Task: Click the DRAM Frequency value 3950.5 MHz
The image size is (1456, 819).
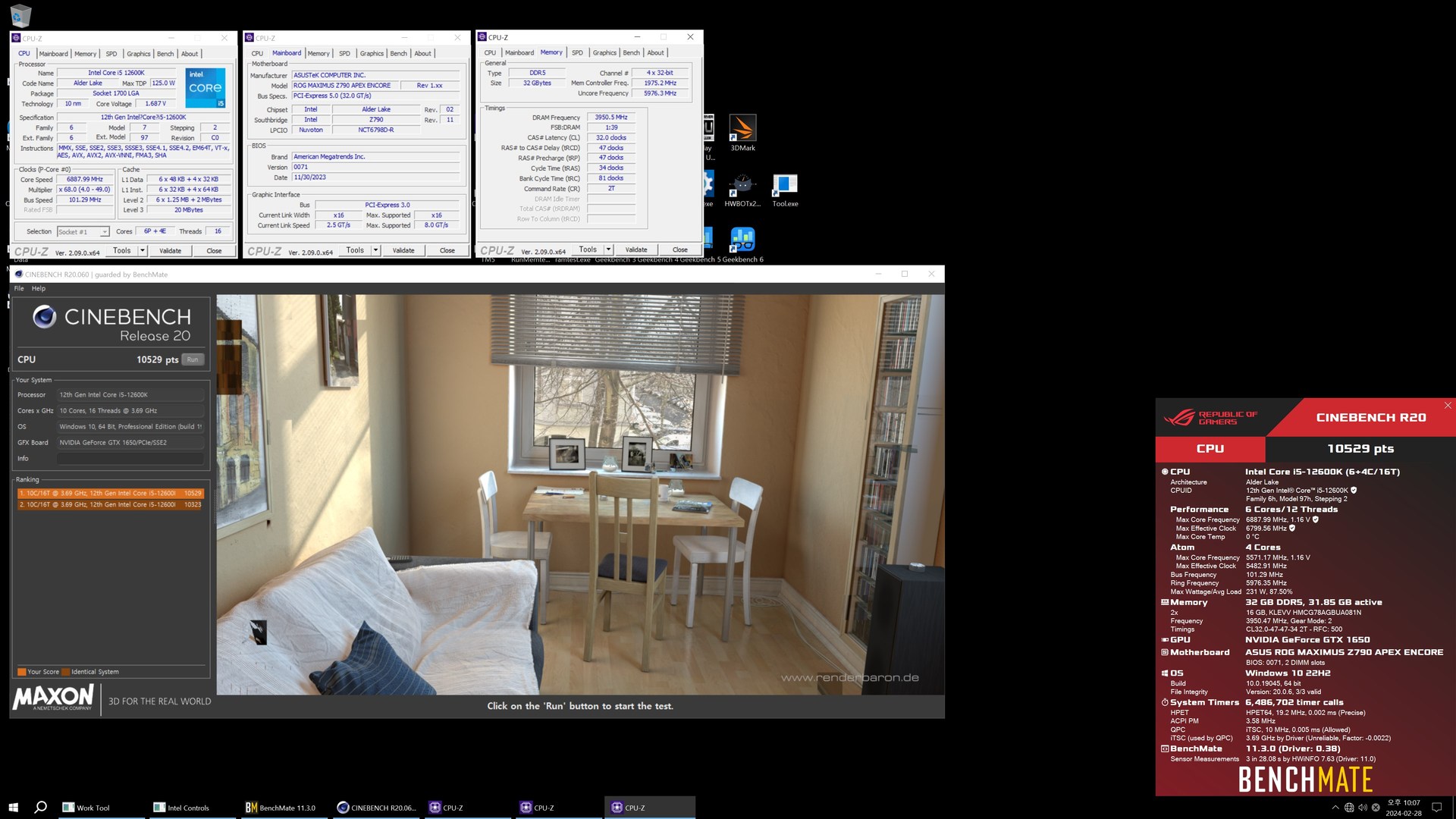Action: click(610, 118)
